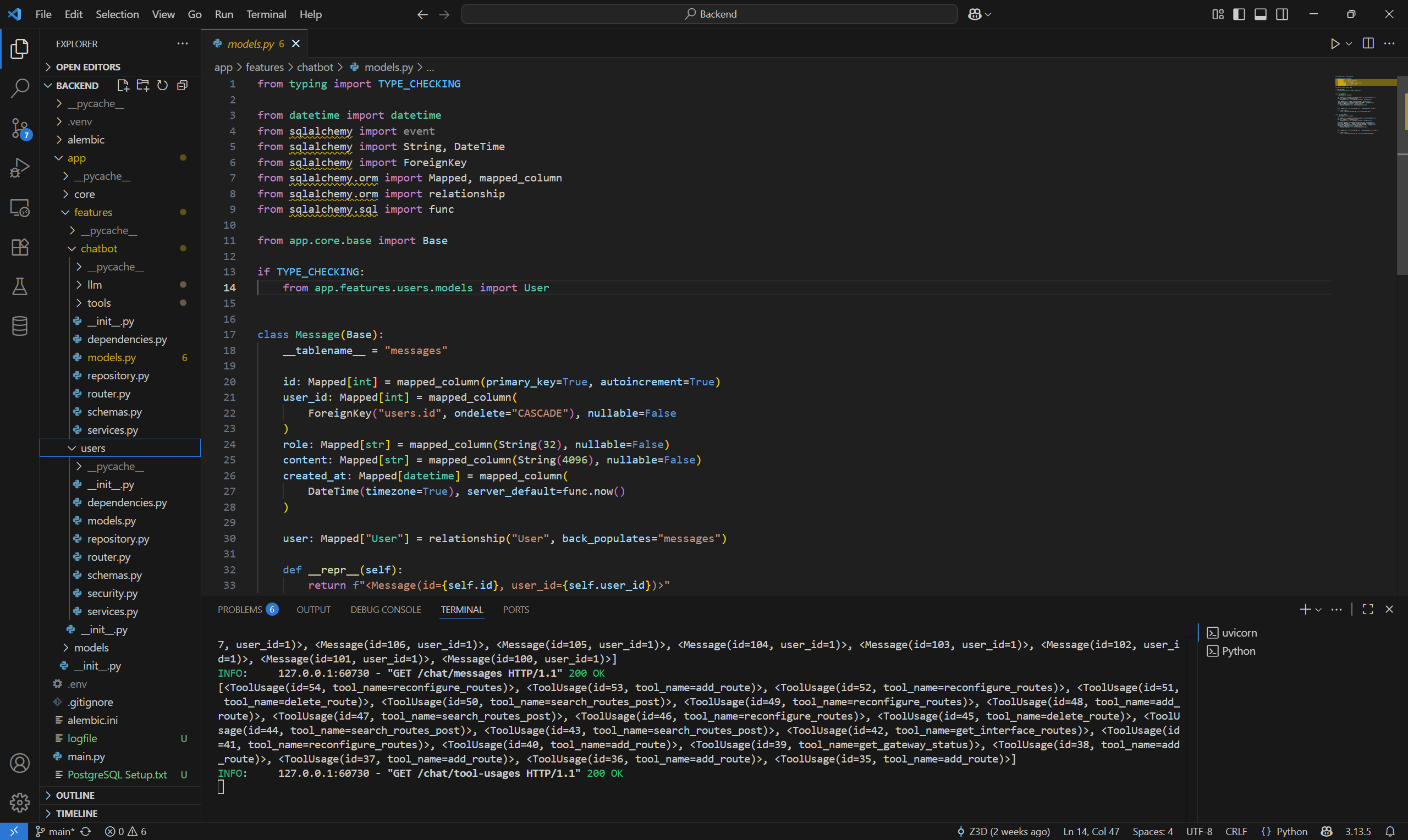Add a new terminal with plus icon
The width and height of the screenshot is (1408, 840).
coord(1305,610)
